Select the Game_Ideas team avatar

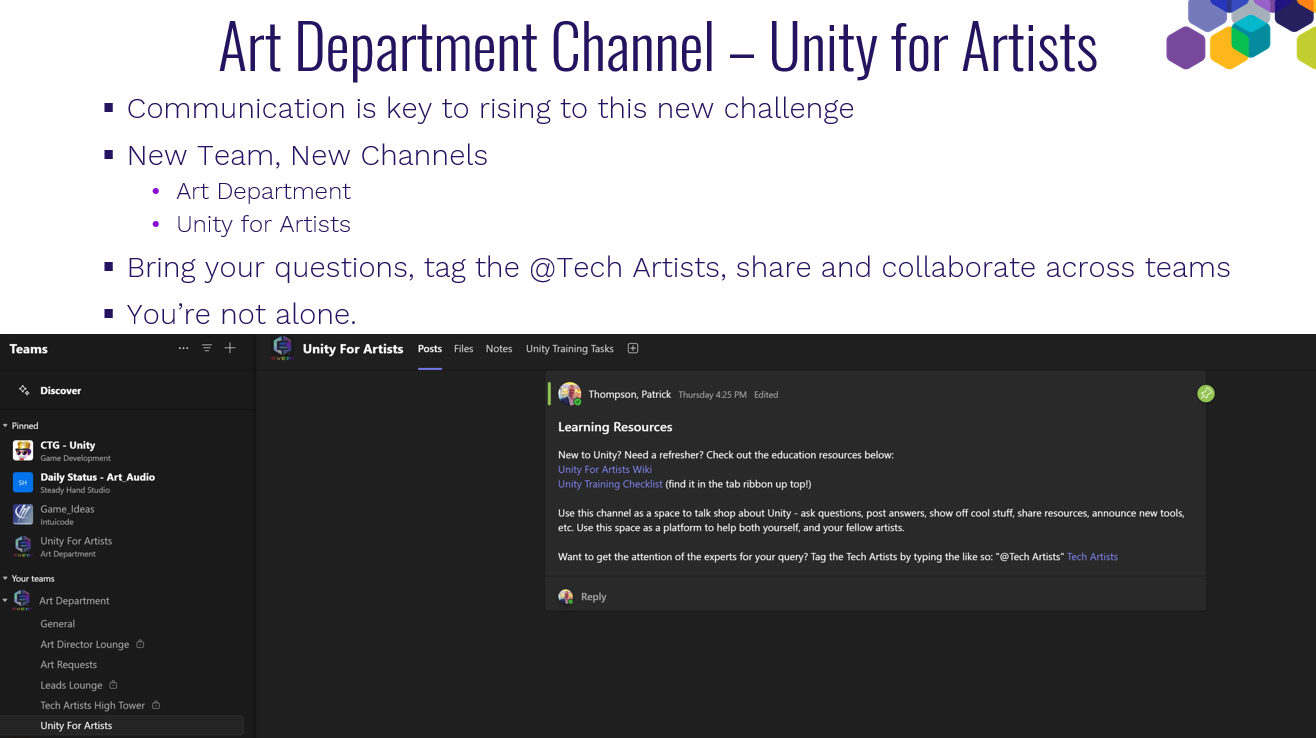point(23,514)
